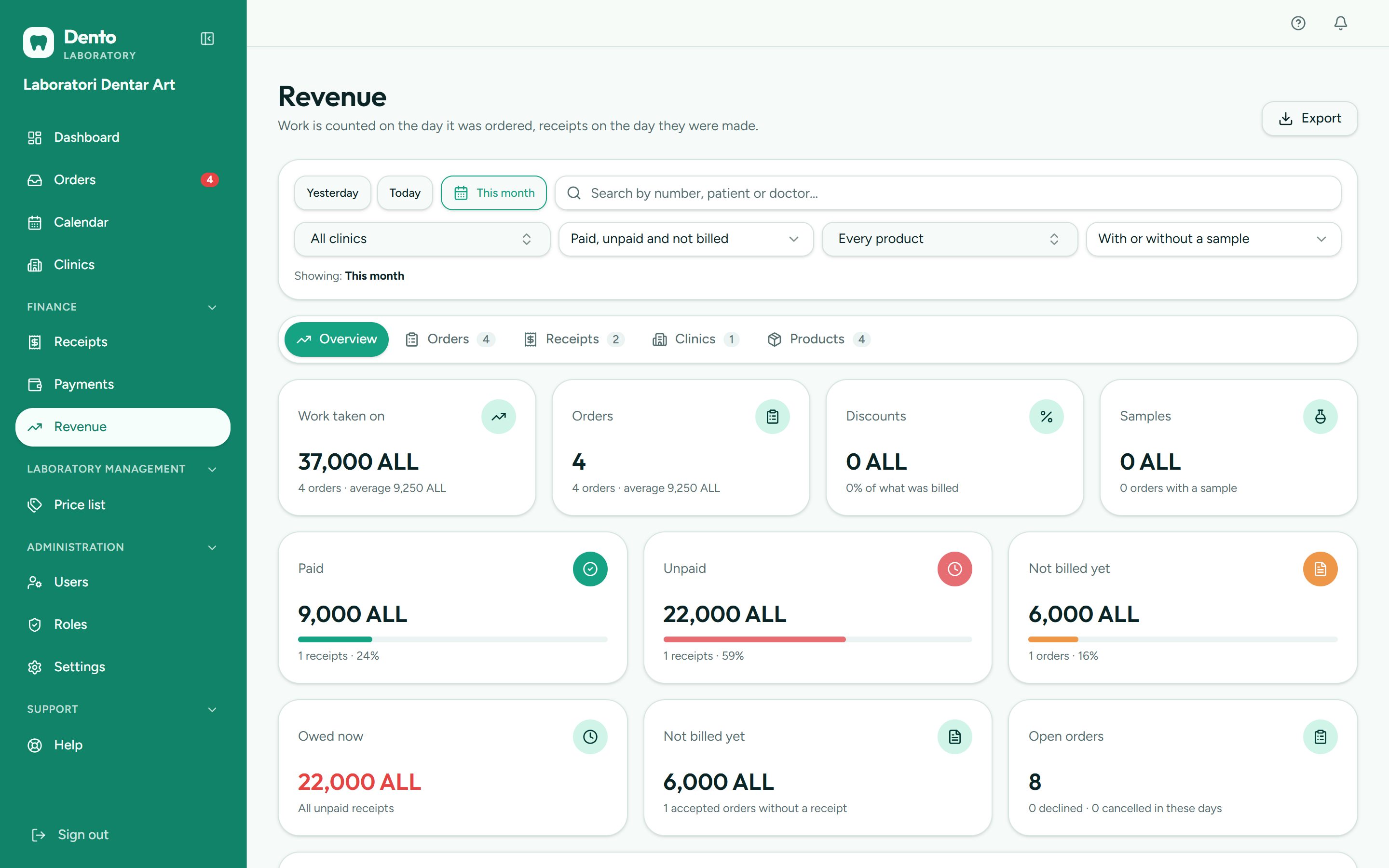Click the Orders red badge showing 4
Screen dimensions: 1389x868
point(209,180)
